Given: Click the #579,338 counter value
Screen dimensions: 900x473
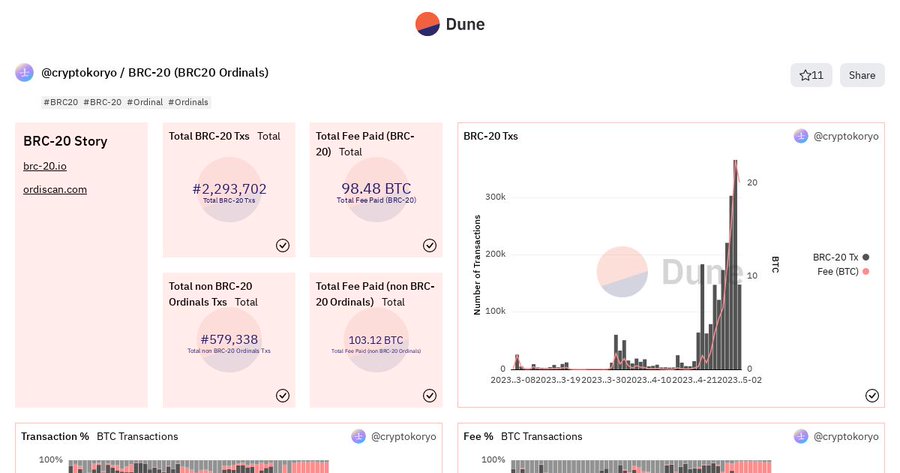Looking at the screenshot, I should [x=229, y=340].
